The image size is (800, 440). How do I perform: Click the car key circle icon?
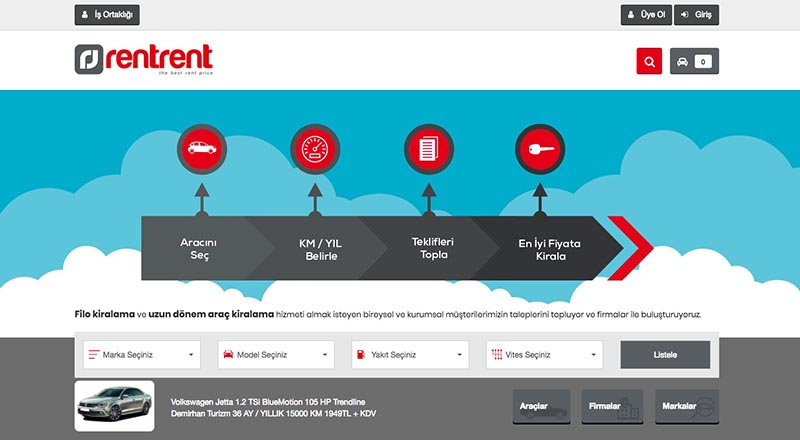point(538,149)
